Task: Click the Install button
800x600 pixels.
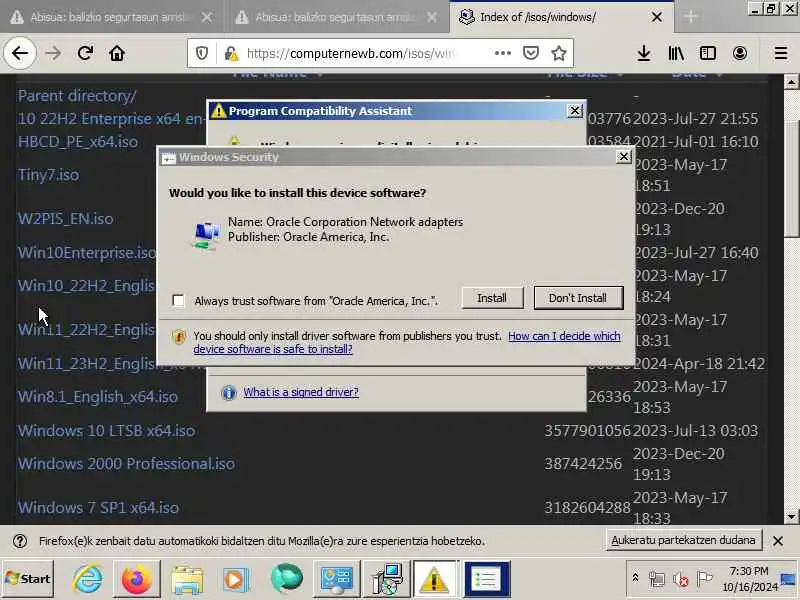Action: pyautogui.click(x=492, y=298)
